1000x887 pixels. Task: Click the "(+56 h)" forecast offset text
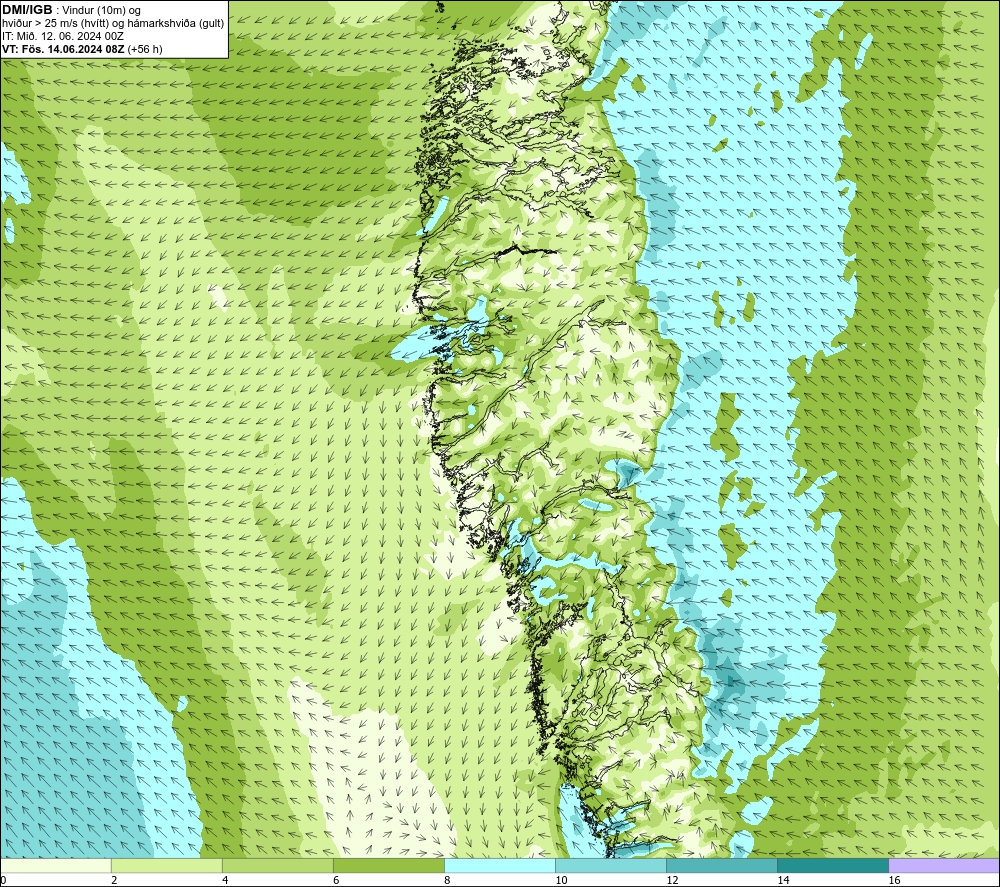pos(145,49)
